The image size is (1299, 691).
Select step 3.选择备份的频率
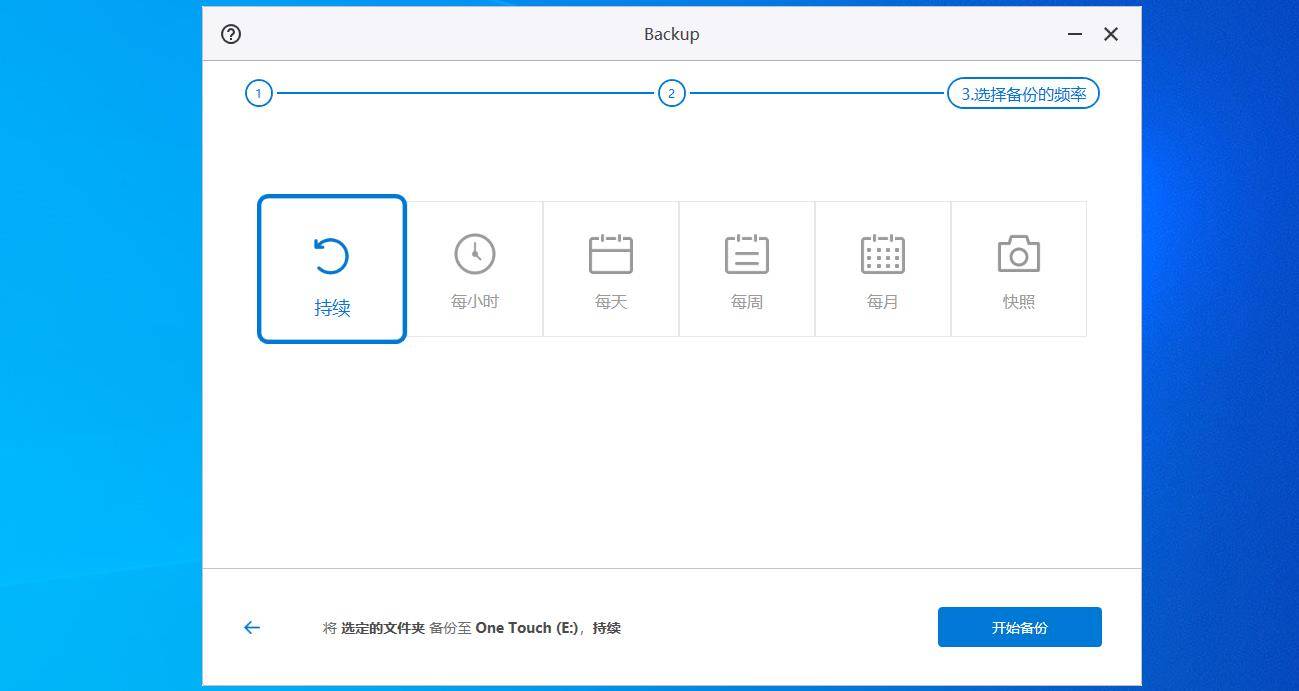click(1023, 94)
